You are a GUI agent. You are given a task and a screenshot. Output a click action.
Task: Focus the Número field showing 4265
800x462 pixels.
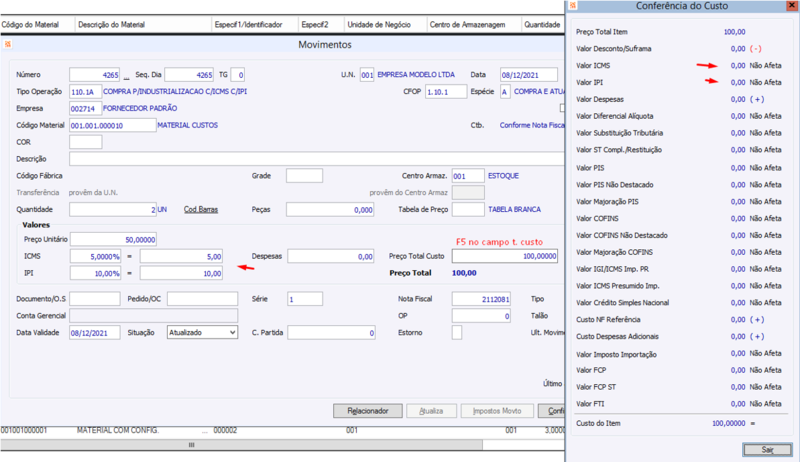[x=94, y=74]
